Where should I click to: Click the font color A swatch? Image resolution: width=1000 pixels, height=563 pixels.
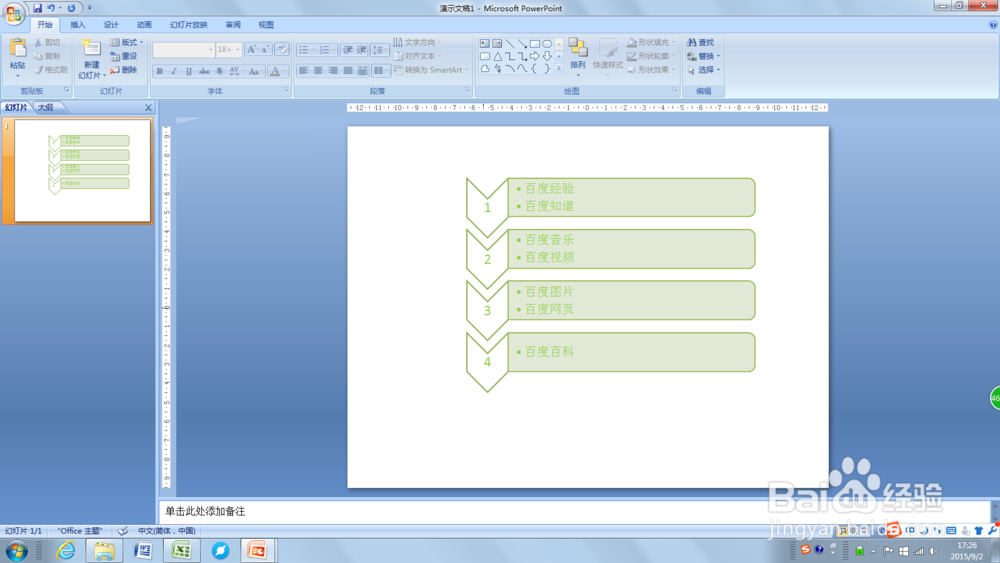[275, 71]
